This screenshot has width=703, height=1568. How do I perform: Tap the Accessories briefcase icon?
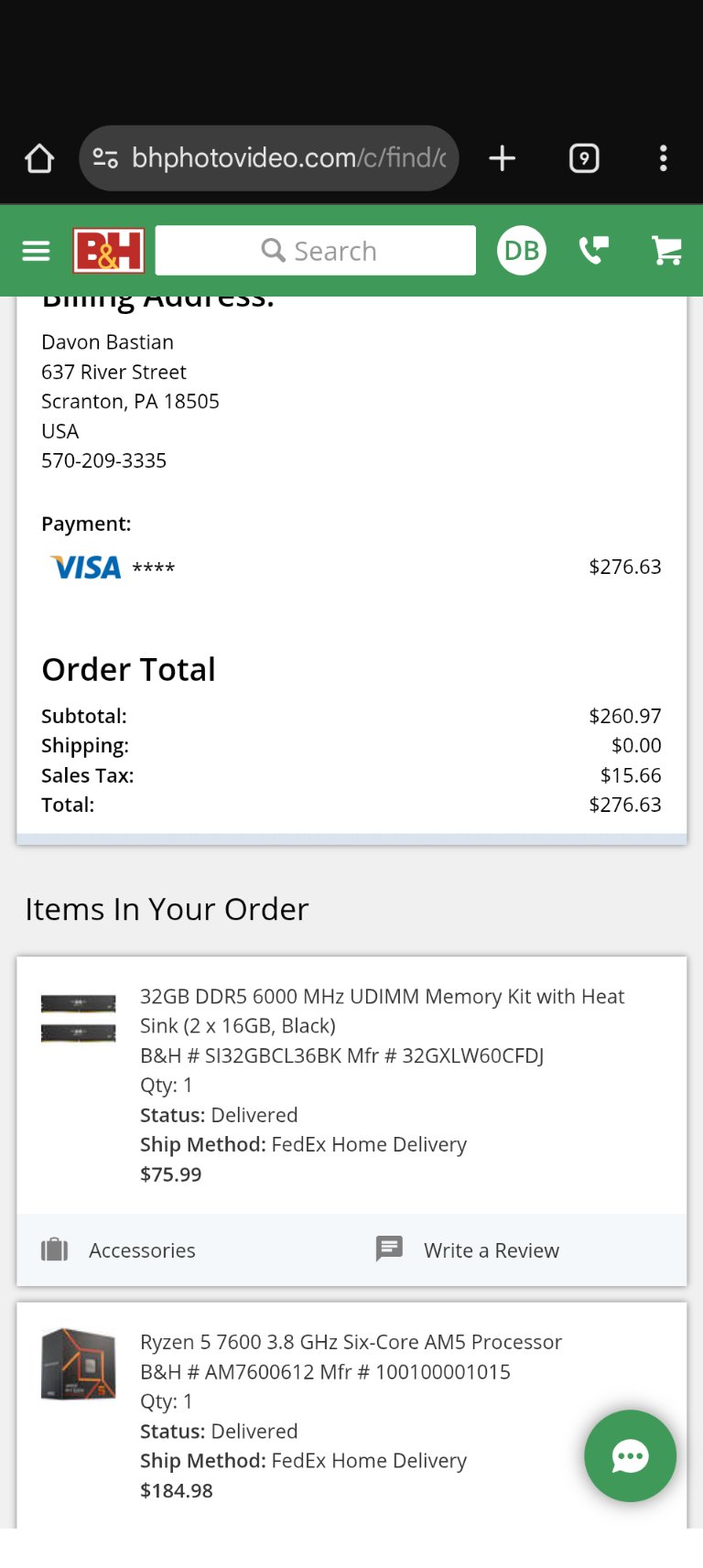[55, 1249]
